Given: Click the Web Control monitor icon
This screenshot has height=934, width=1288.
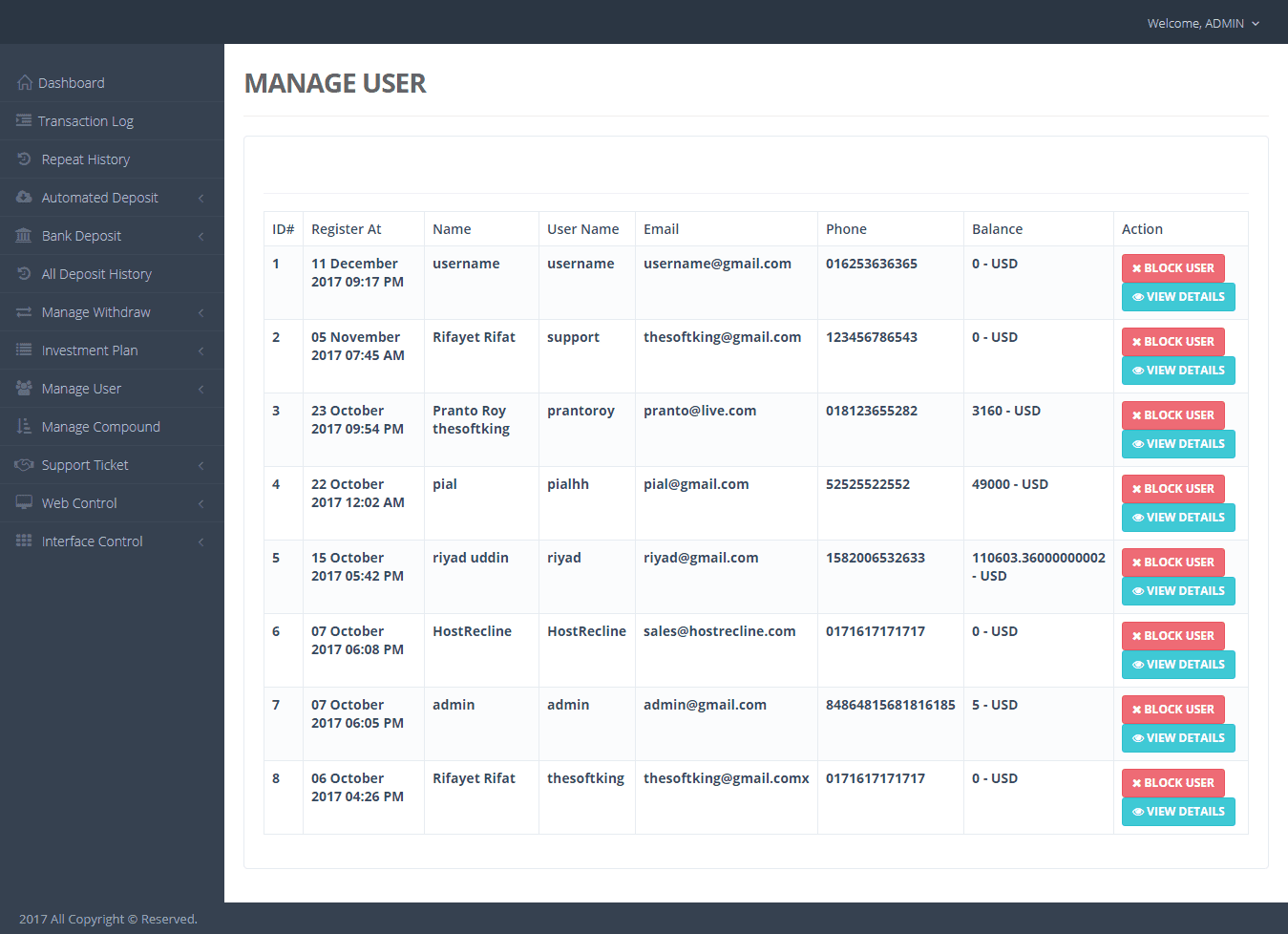Looking at the screenshot, I should click(x=25, y=503).
